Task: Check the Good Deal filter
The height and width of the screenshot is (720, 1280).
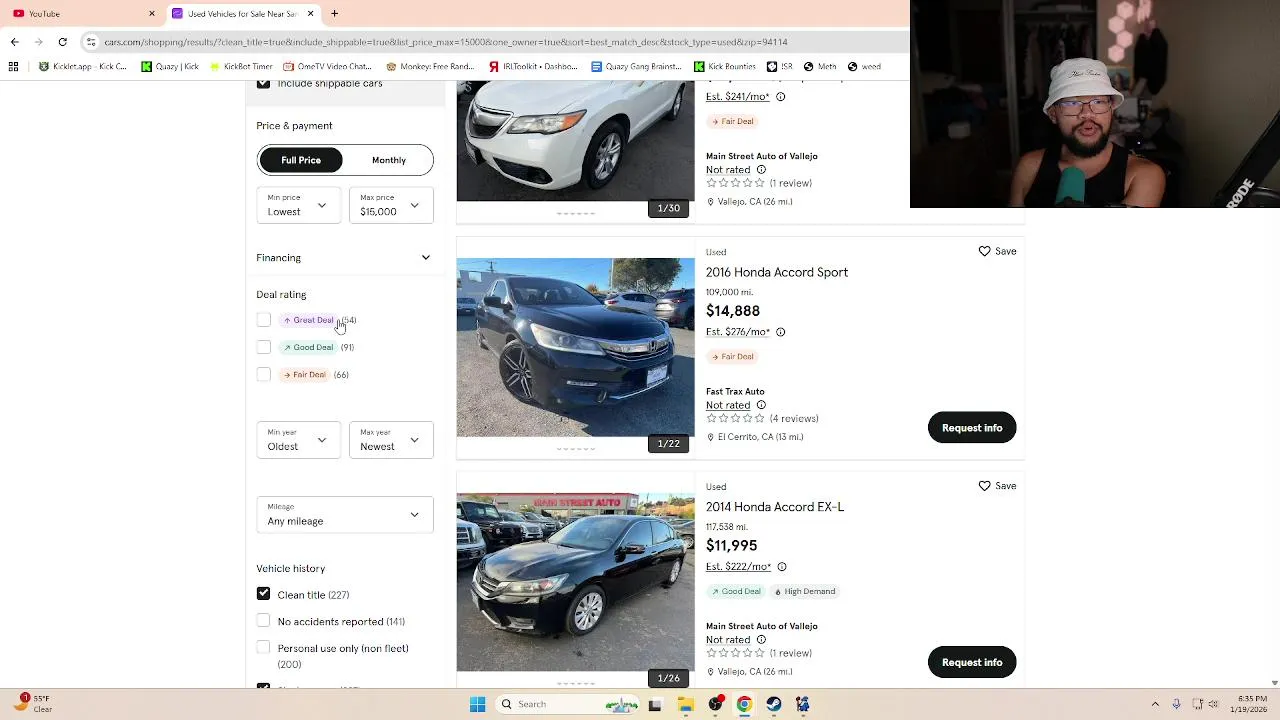Action: pyautogui.click(x=264, y=347)
